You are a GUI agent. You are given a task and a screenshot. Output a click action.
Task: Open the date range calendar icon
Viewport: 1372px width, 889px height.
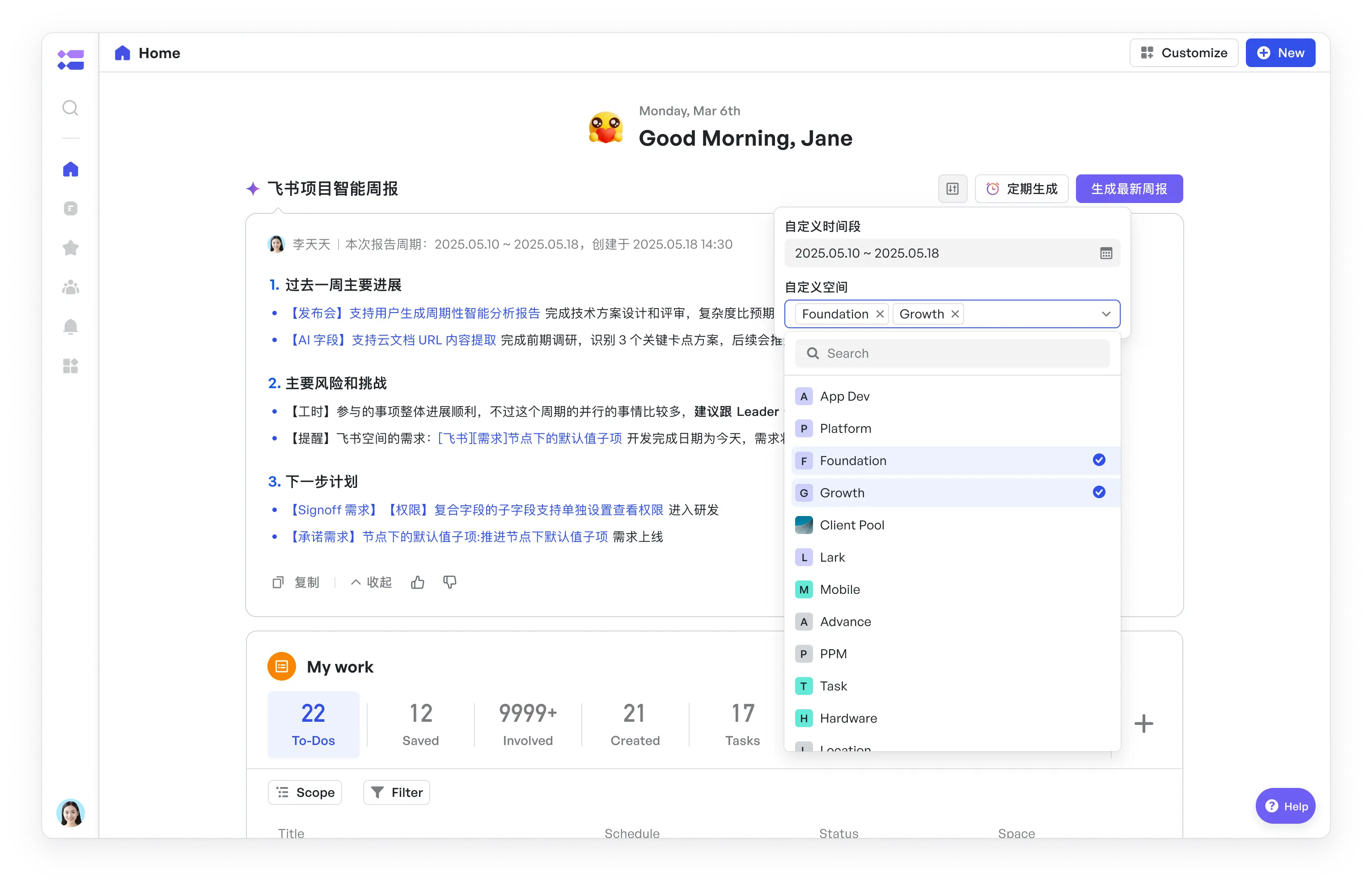tap(1105, 253)
